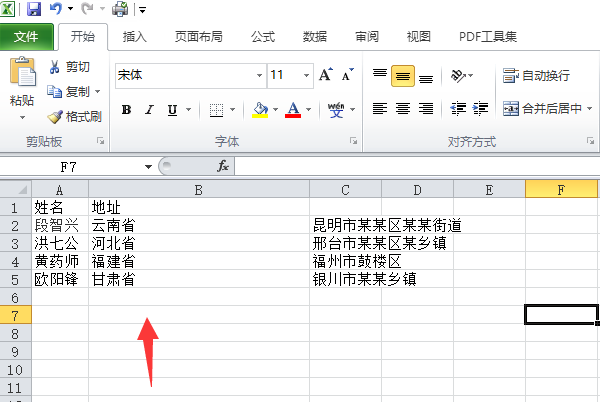Open the fill color dropdown arrow
Screen dimensions: 600x402
[x=276, y=110]
